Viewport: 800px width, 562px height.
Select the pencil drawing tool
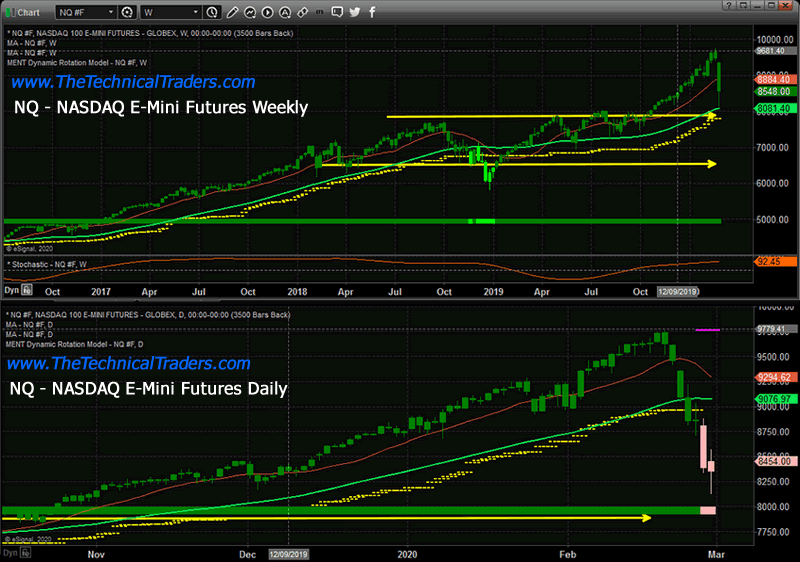tap(232, 13)
